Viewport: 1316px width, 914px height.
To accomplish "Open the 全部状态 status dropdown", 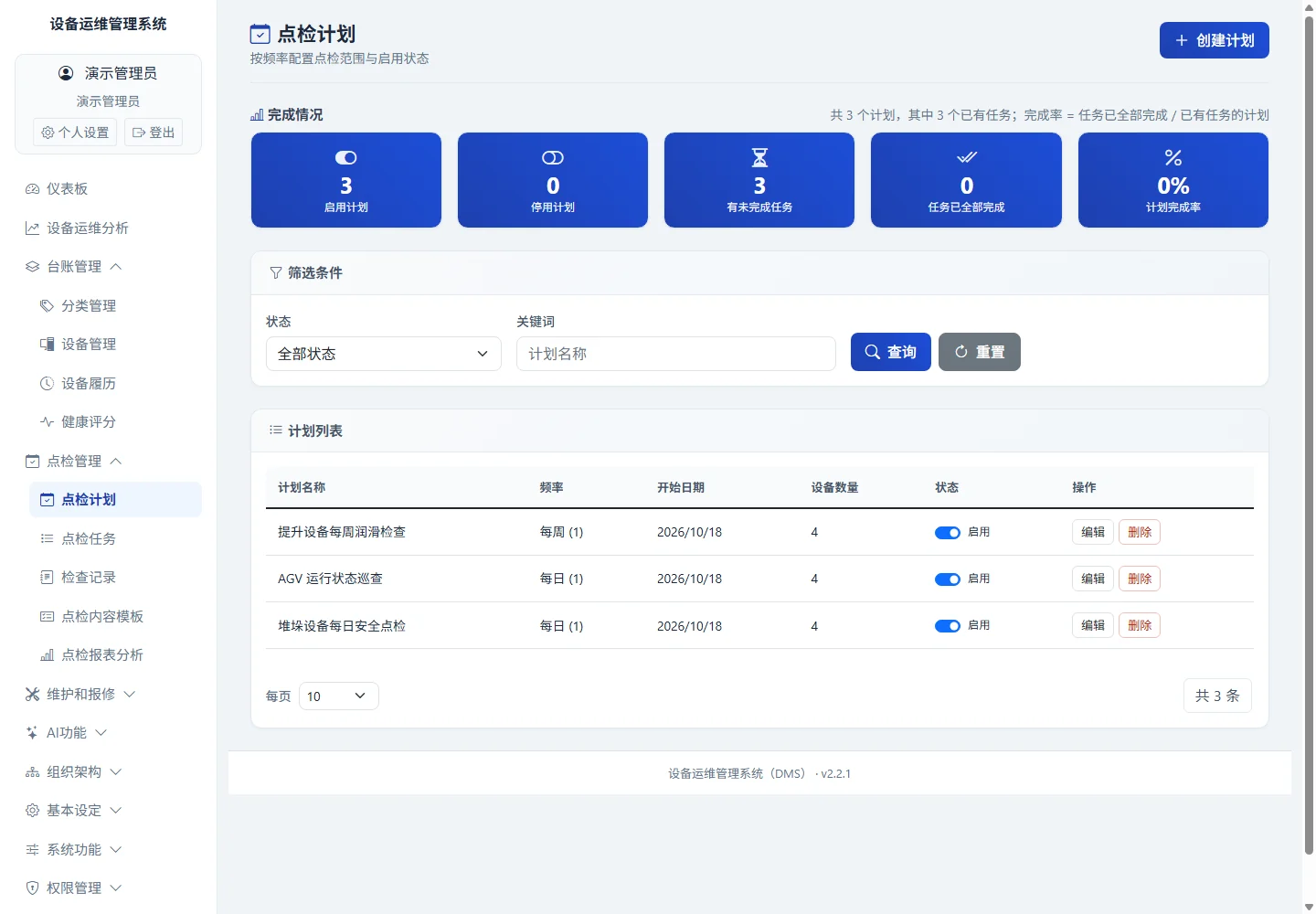I will click(x=384, y=354).
